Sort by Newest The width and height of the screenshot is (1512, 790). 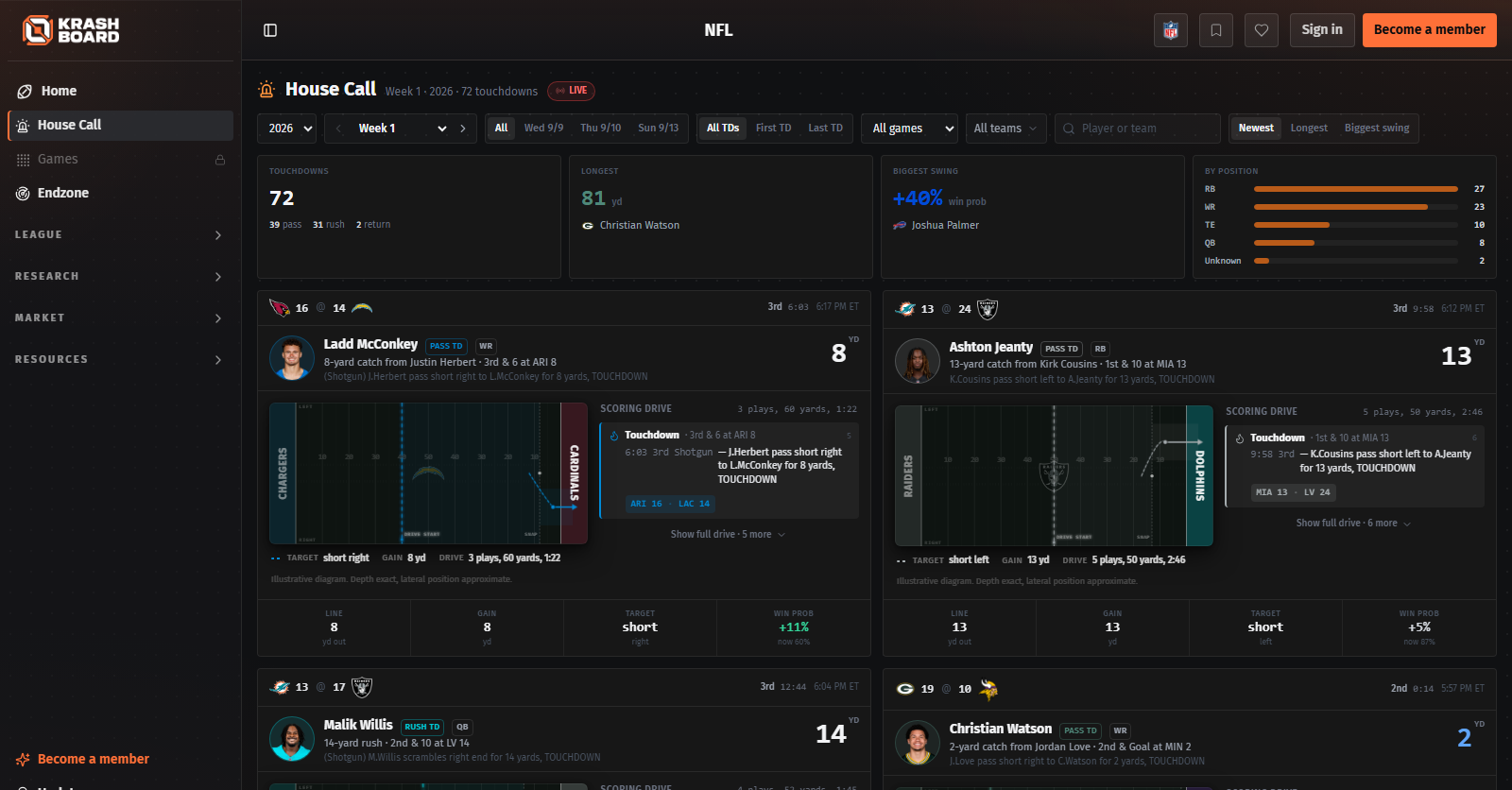click(1256, 129)
